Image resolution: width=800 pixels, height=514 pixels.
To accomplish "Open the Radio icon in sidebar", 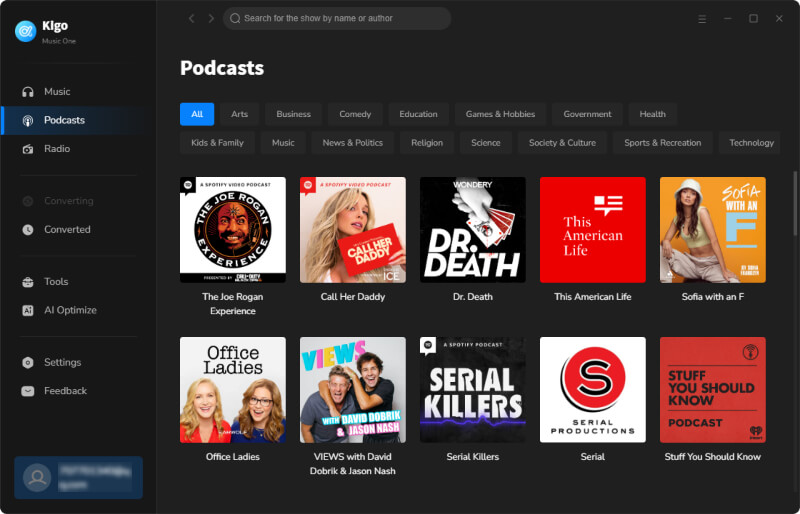I will click(x=28, y=149).
